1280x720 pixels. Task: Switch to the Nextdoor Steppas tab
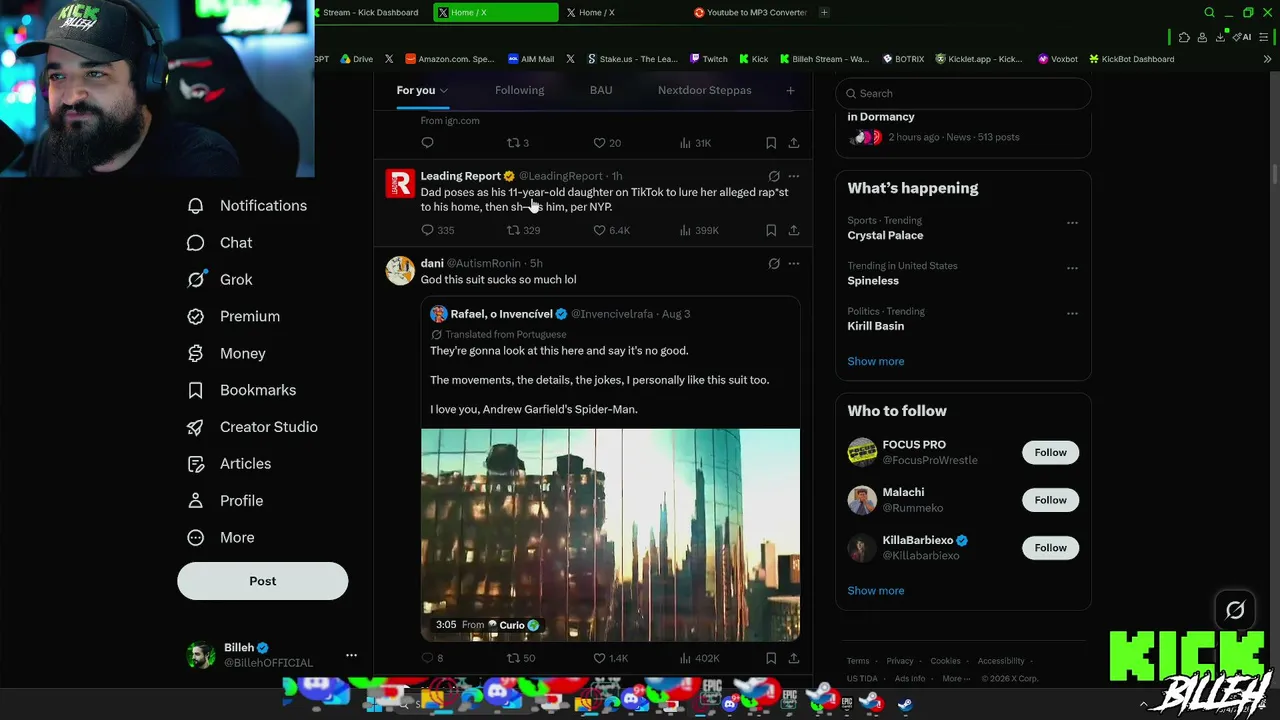[705, 90]
